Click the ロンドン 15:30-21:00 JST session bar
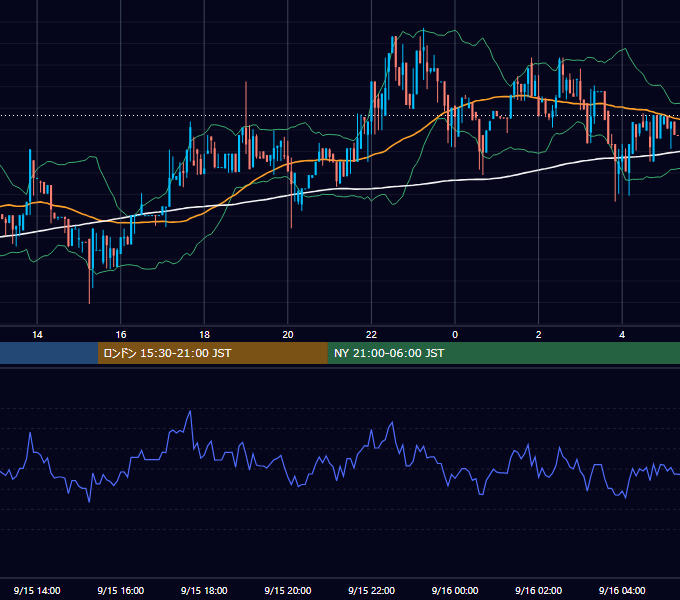680x600 pixels. tap(212, 353)
